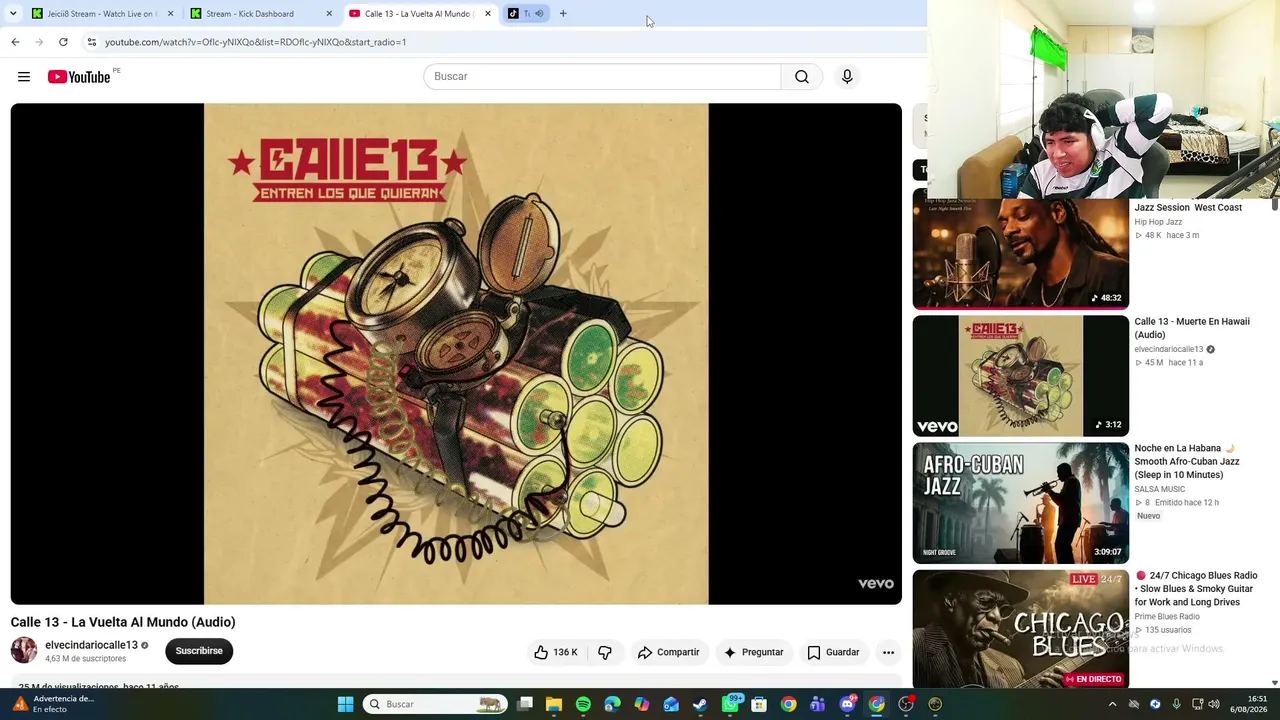The height and width of the screenshot is (720, 1280).
Task: Close the Calle 13 YouTube tab
Action: click(x=488, y=14)
